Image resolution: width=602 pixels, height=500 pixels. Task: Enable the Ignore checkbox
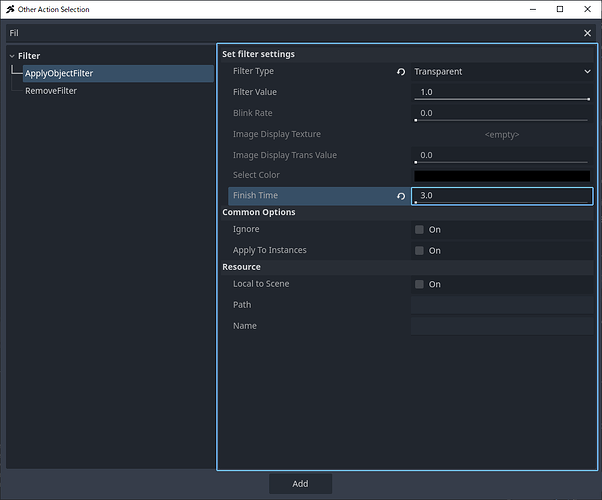pyautogui.click(x=420, y=230)
